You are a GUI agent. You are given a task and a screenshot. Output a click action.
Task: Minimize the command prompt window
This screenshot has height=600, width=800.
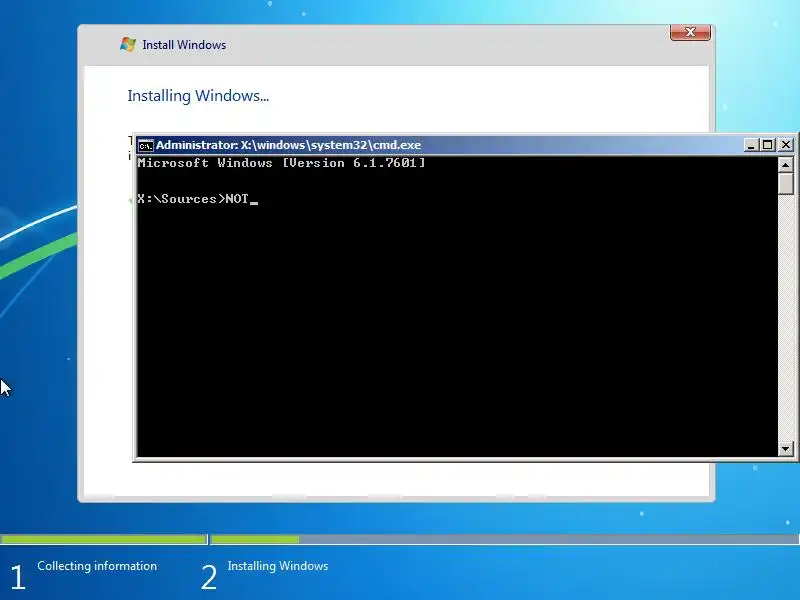751,145
